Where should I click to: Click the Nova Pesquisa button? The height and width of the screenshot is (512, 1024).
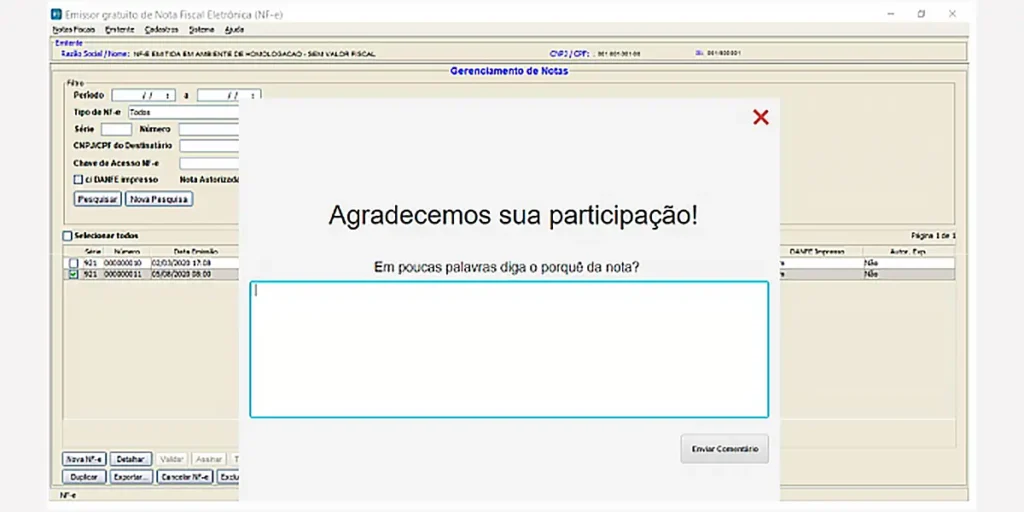point(159,199)
